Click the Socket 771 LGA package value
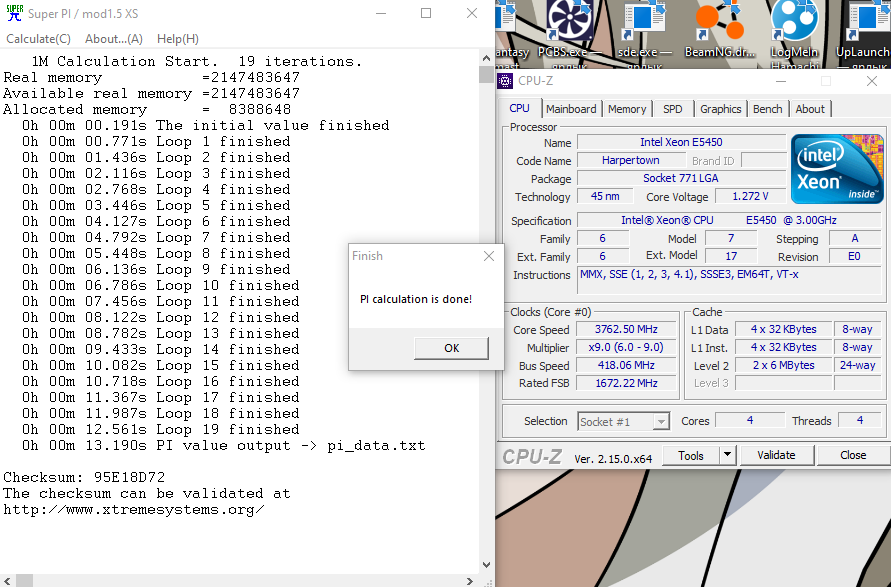The width and height of the screenshot is (891, 587). tap(681, 178)
